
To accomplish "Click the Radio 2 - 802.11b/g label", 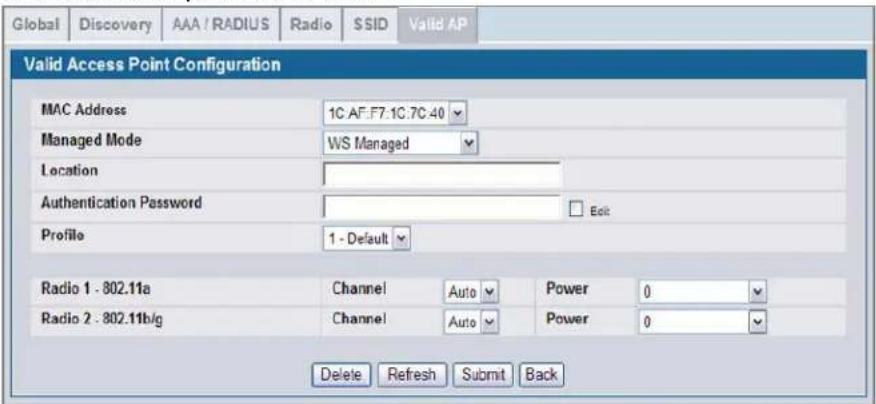I will click(102, 321).
